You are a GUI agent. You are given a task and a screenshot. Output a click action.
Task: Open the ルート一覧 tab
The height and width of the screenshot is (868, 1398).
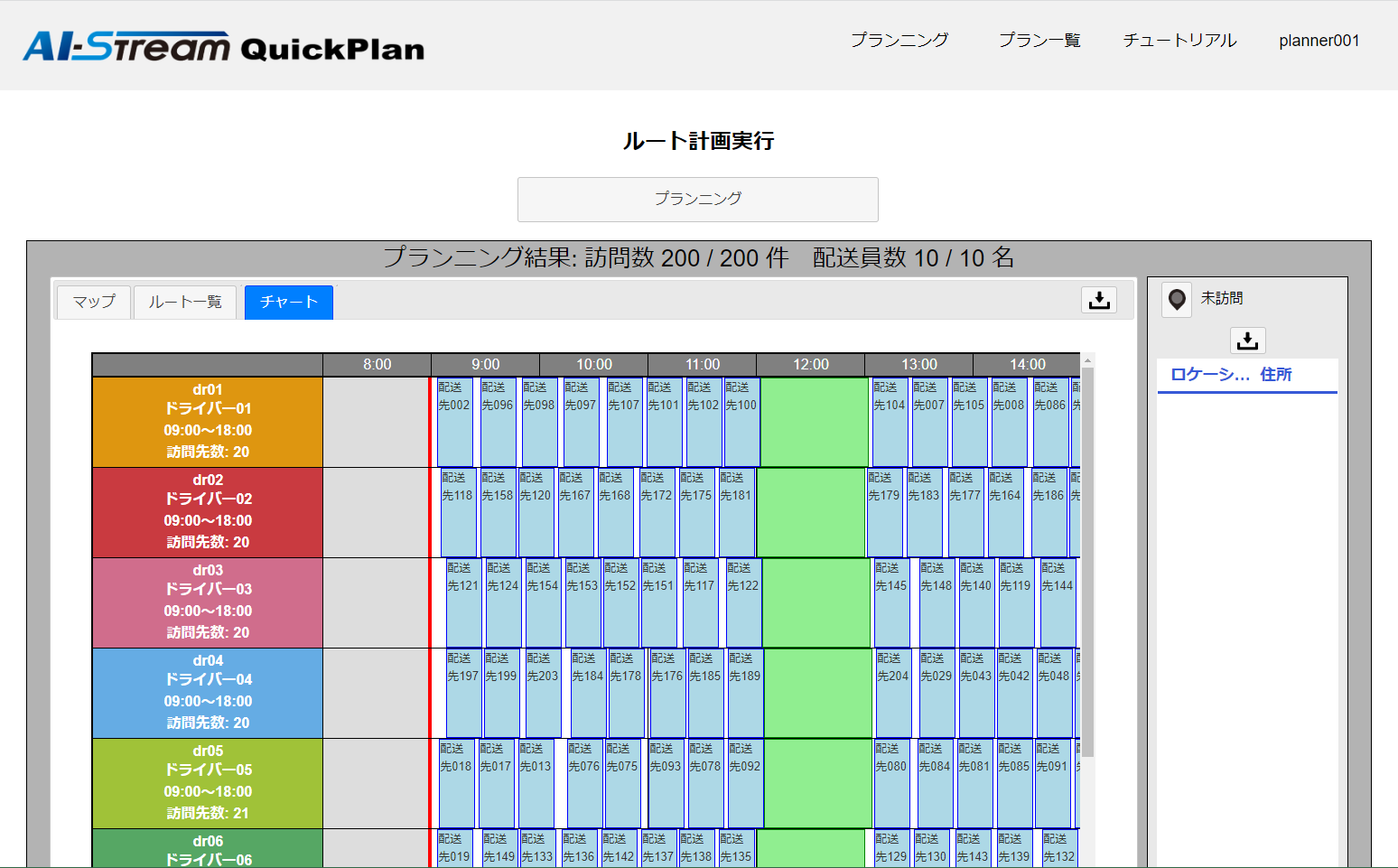185,302
